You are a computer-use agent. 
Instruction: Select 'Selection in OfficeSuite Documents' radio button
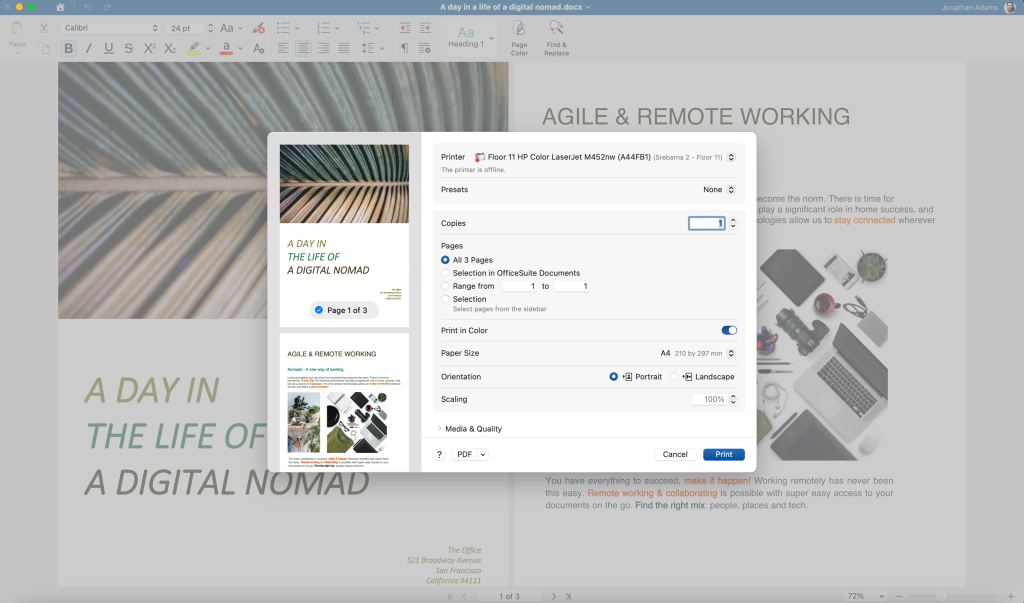click(x=446, y=273)
